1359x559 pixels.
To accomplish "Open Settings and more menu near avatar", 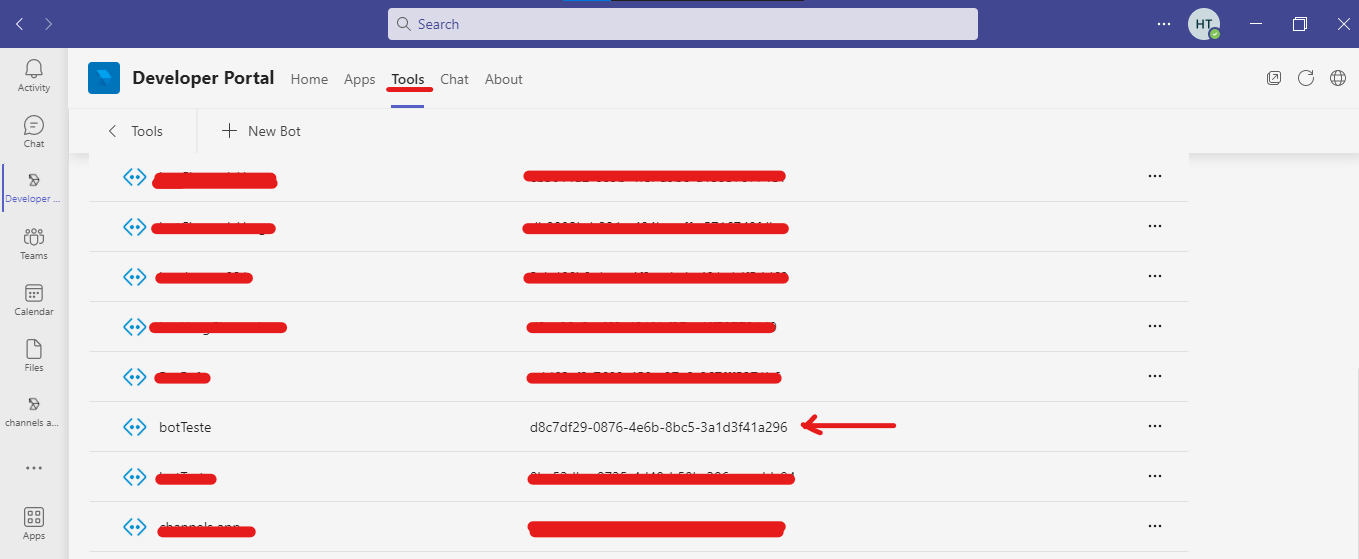I will (x=1163, y=24).
